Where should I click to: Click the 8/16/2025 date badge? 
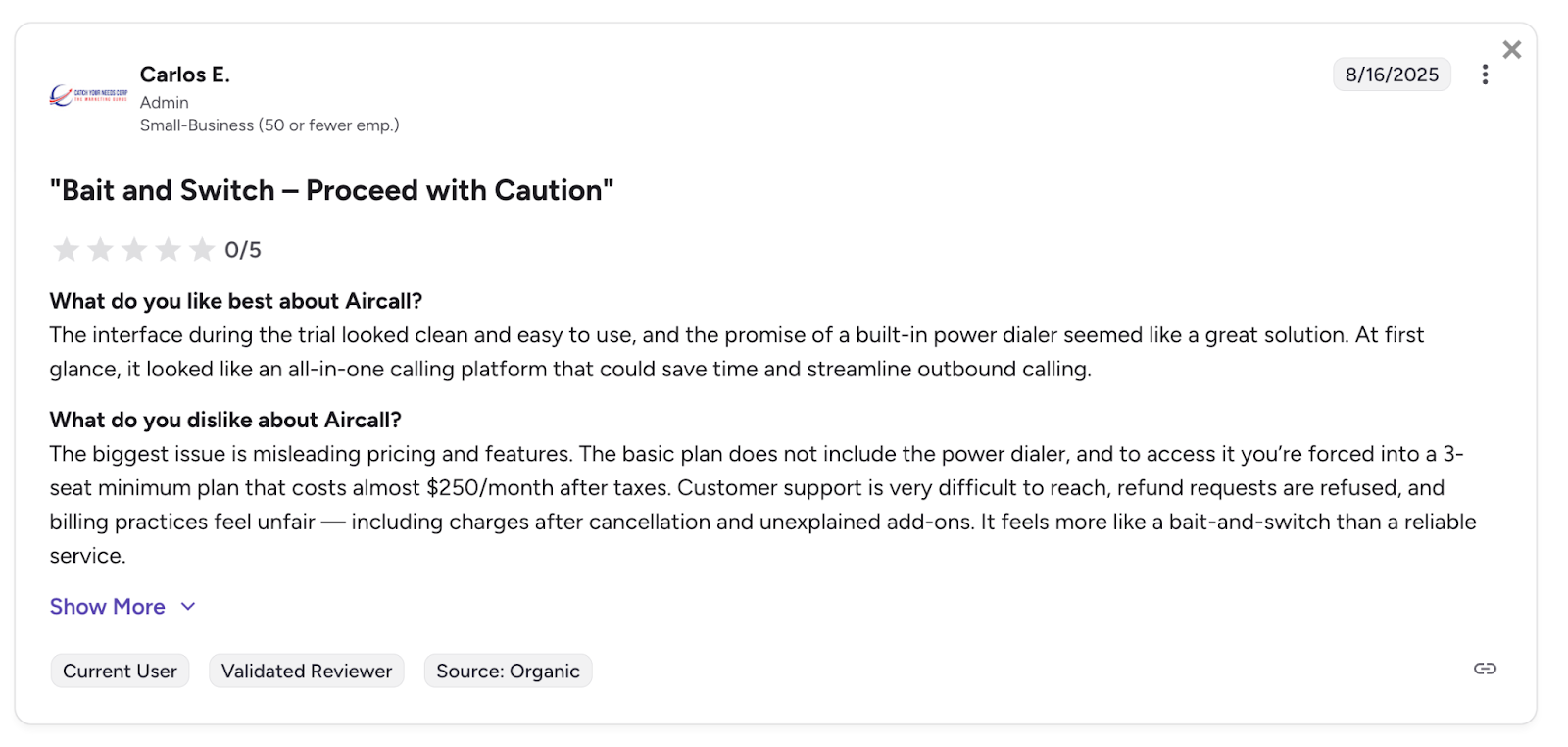point(1392,74)
